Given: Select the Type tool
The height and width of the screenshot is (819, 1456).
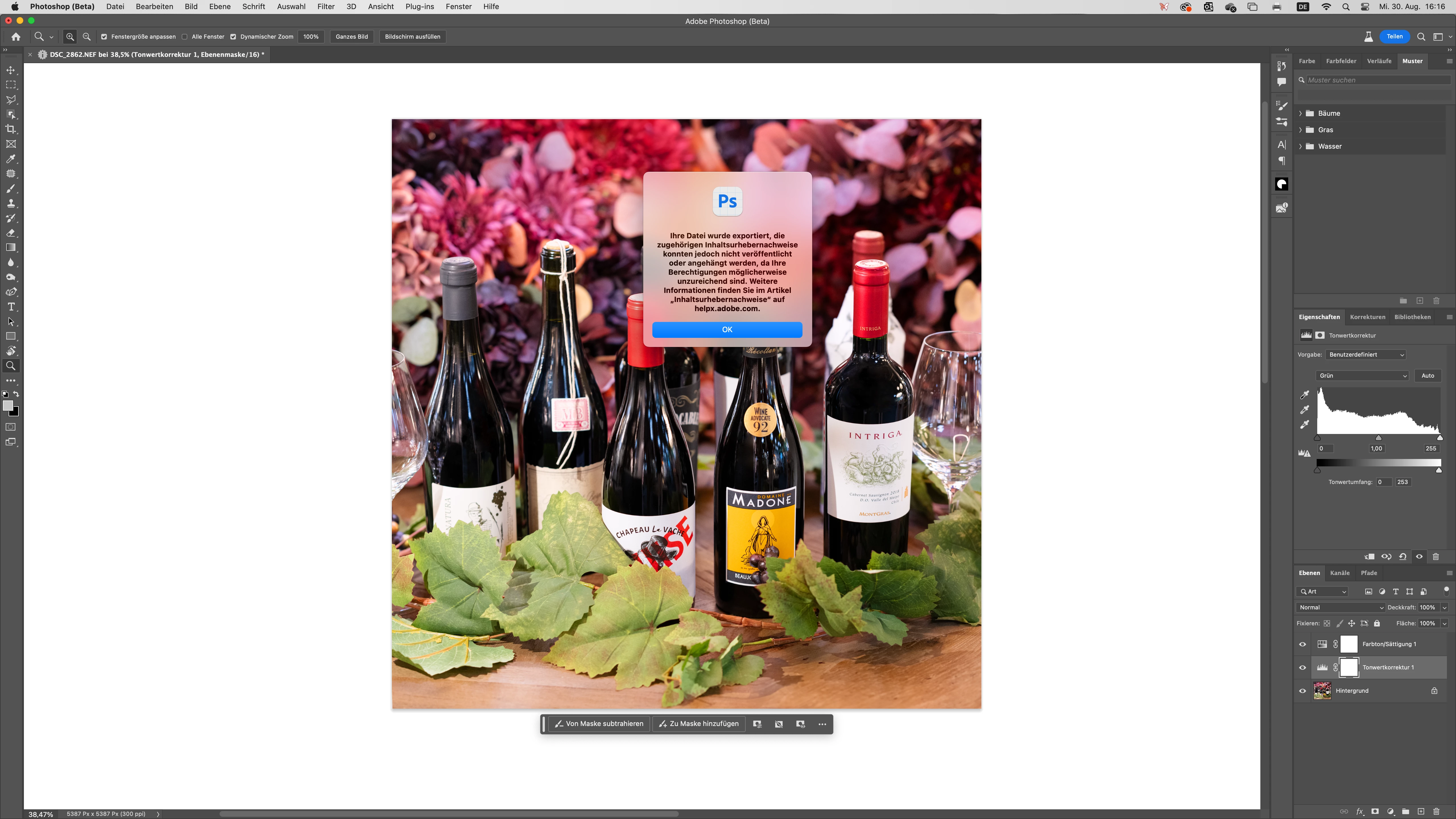Looking at the screenshot, I should 11,307.
